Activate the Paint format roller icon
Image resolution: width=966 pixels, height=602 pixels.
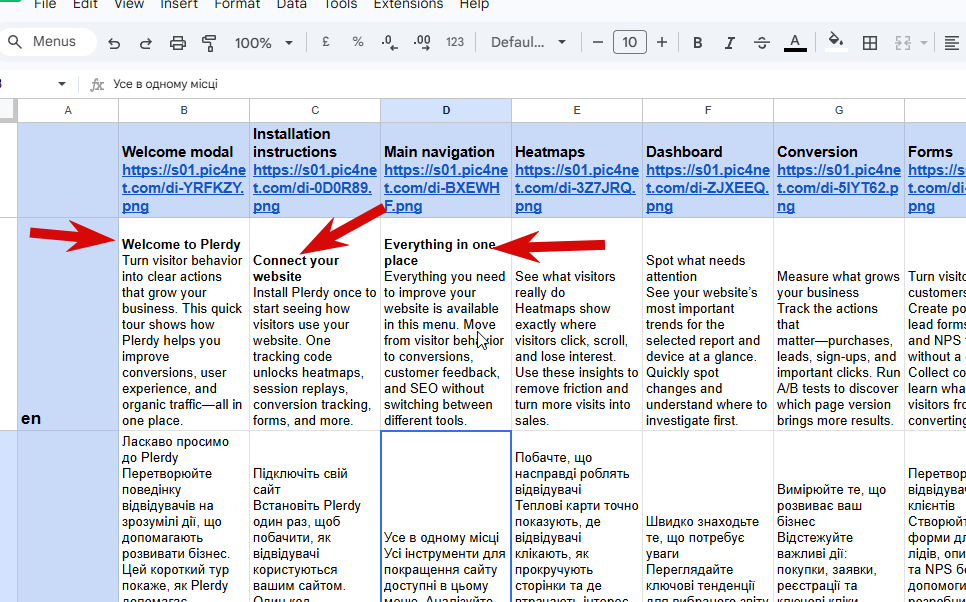[x=209, y=43]
